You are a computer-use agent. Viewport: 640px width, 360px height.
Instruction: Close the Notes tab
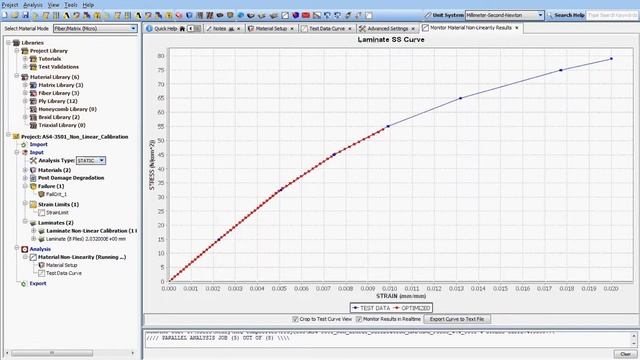(239, 29)
